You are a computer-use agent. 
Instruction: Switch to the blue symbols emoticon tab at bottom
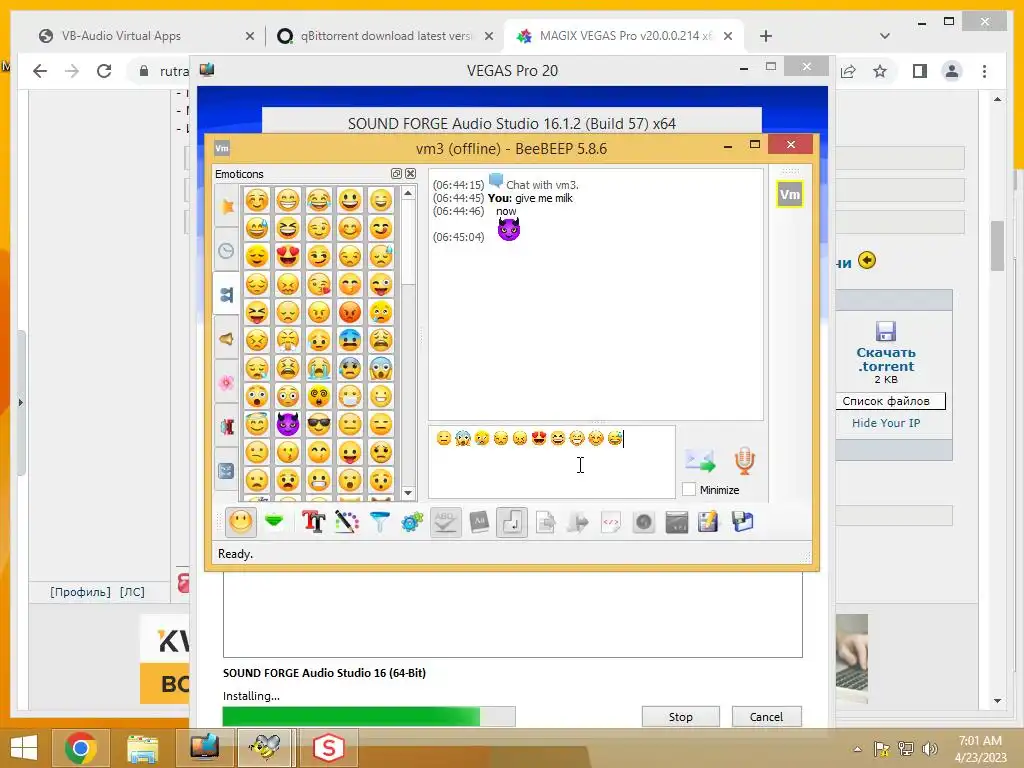227,470
